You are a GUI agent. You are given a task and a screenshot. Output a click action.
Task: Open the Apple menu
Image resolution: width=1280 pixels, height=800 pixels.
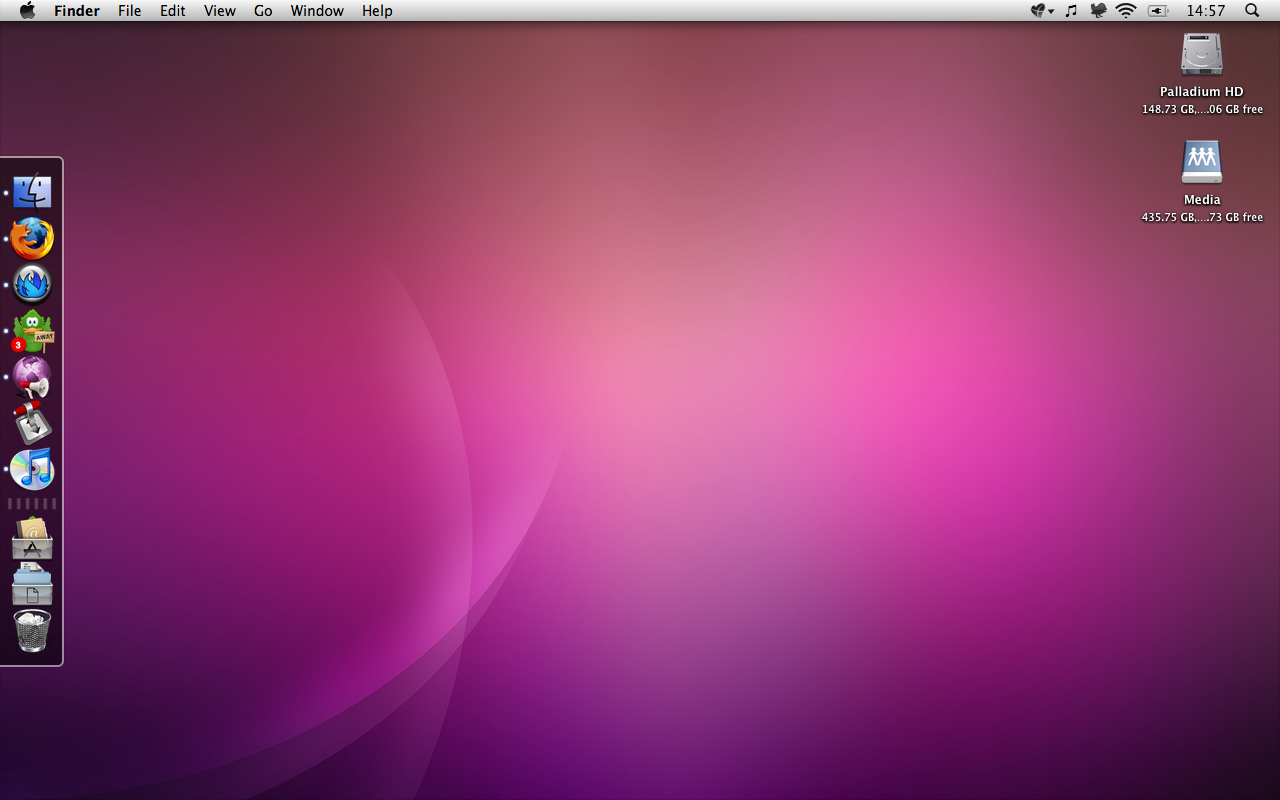27,11
